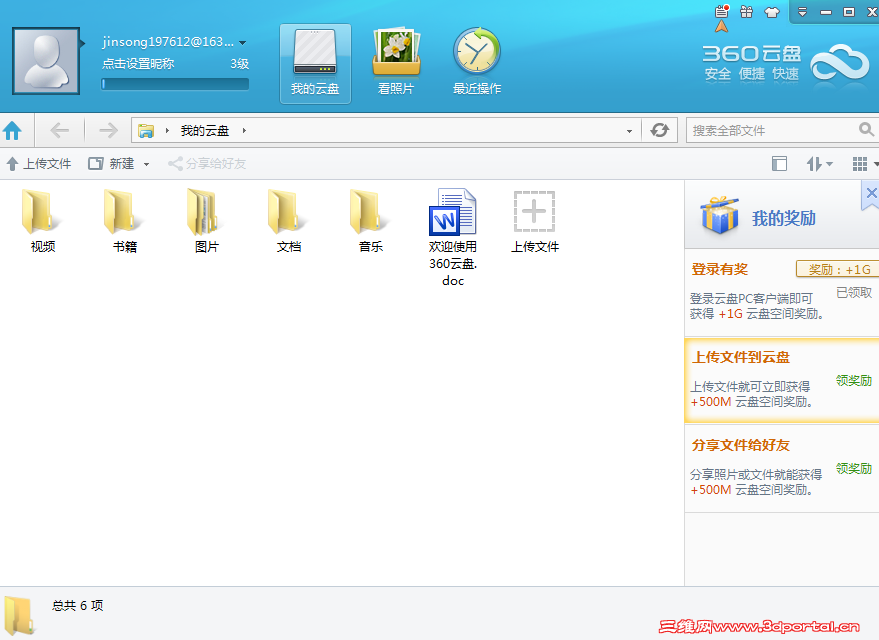
Task: Open 最近操作 recent activity tab
Action: coord(477,63)
